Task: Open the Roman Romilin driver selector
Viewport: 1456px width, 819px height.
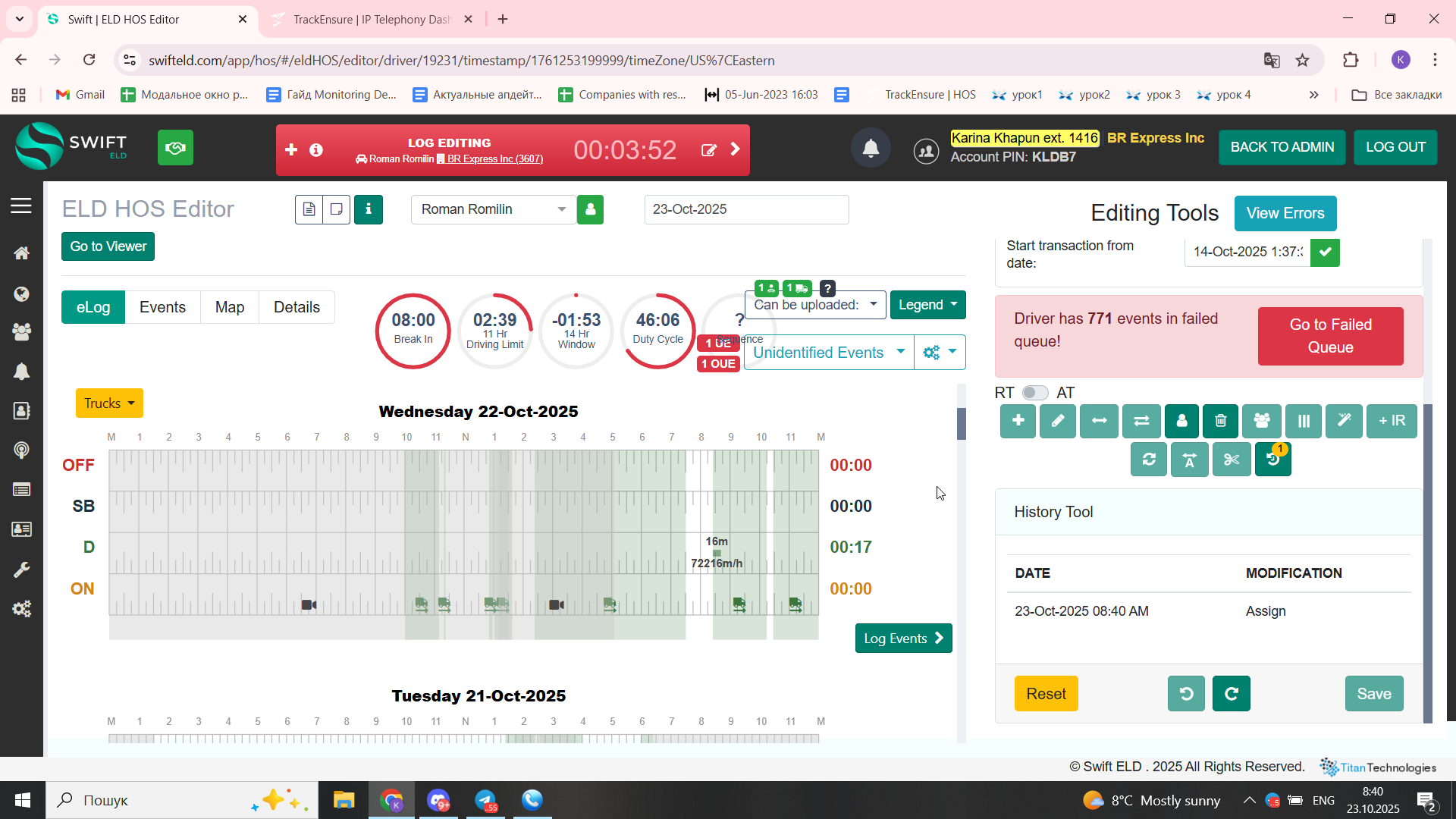Action: (x=493, y=209)
